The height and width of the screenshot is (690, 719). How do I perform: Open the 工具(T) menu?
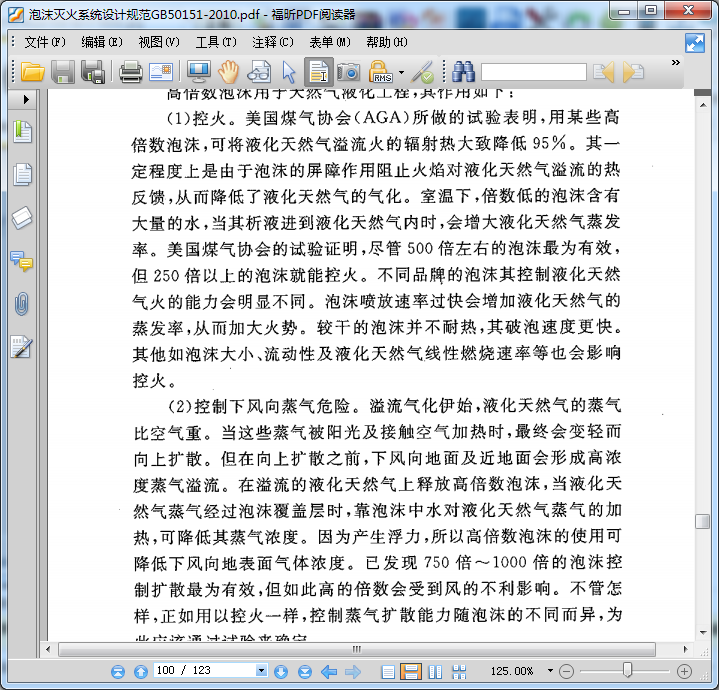(x=216, y=42)
